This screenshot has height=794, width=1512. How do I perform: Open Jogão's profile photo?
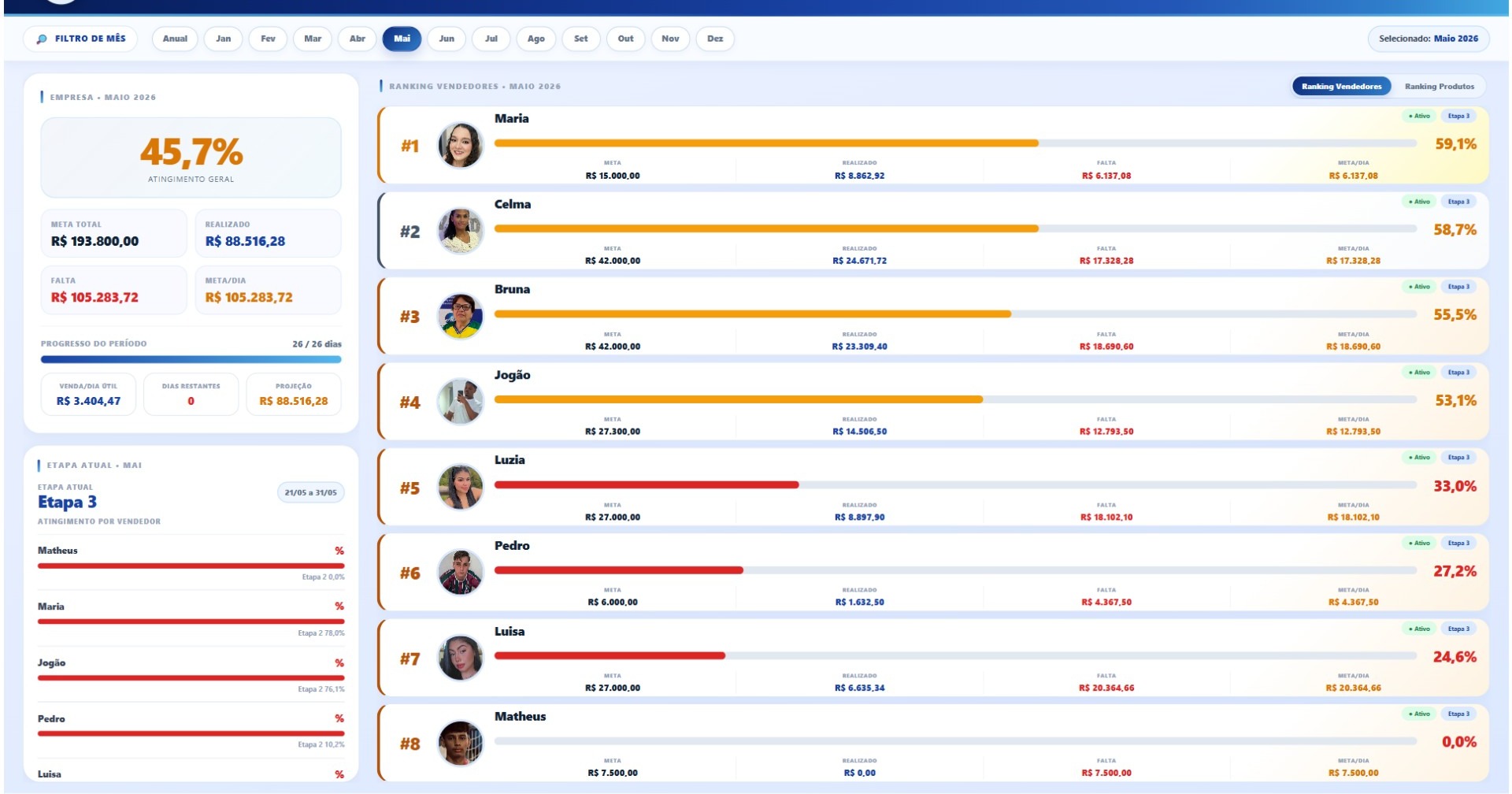point(460,402)
